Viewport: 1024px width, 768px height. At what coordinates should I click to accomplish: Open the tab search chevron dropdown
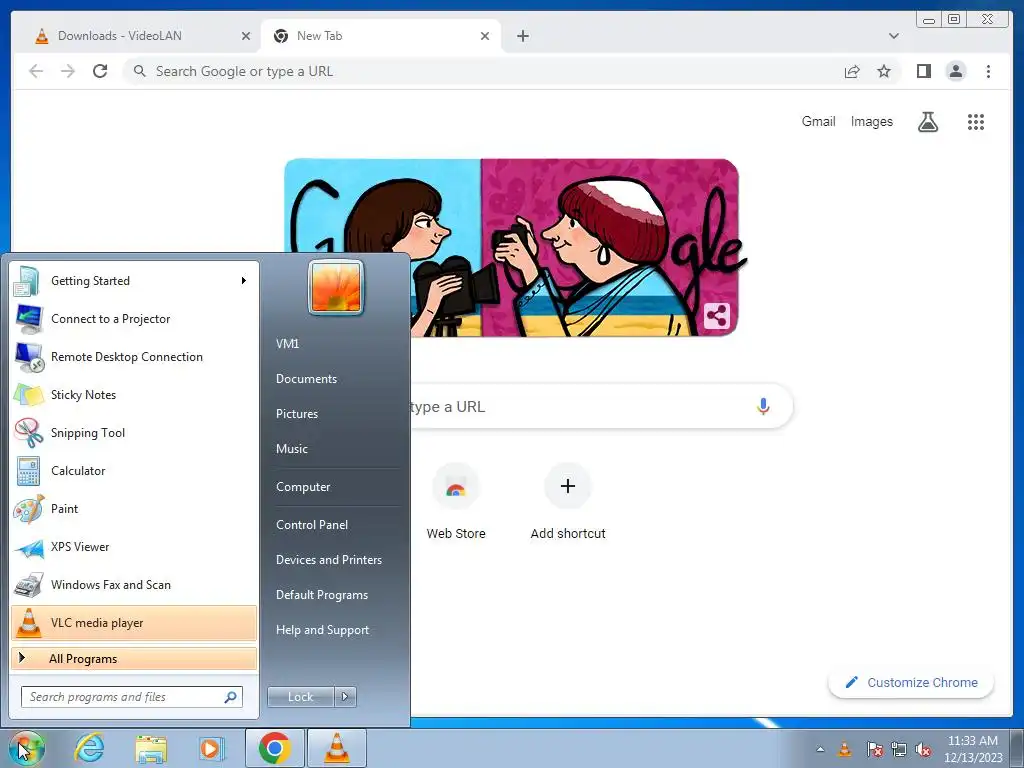(x=893, y=36)
